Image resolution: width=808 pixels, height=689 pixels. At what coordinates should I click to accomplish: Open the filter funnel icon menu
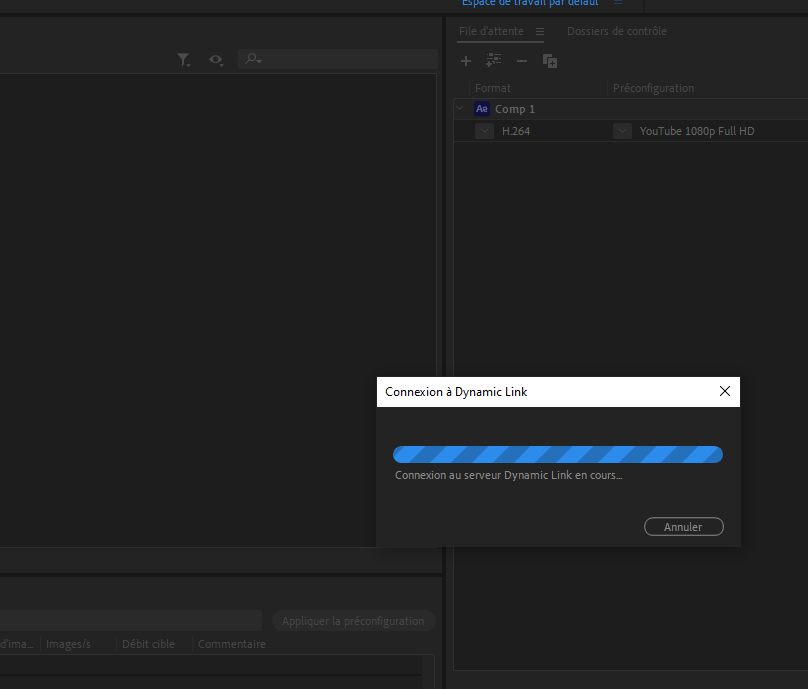click(x=184, y=60)
